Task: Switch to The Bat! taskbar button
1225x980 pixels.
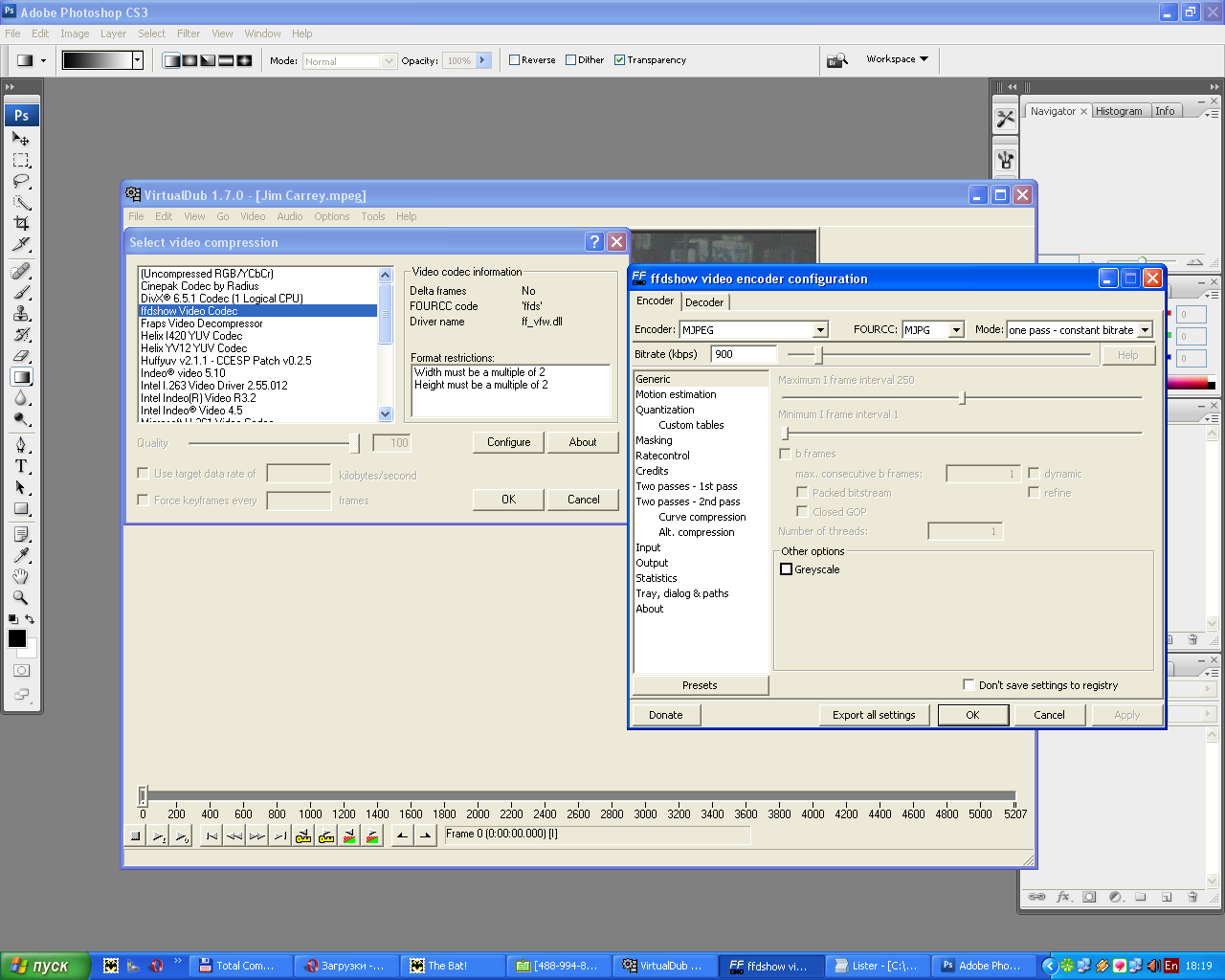Action: coord(453,966)
